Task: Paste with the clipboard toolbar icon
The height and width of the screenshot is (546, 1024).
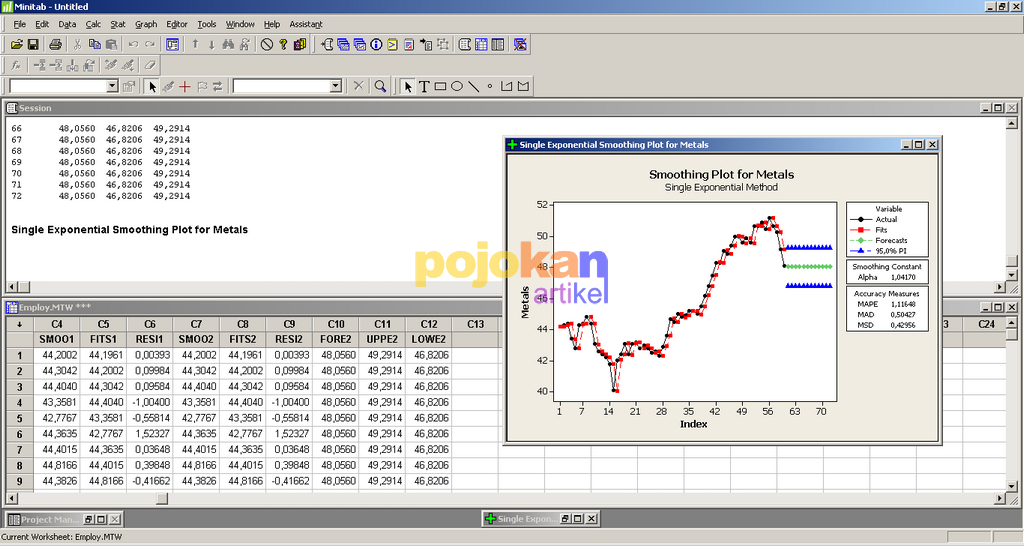Action: pos(111,44)
